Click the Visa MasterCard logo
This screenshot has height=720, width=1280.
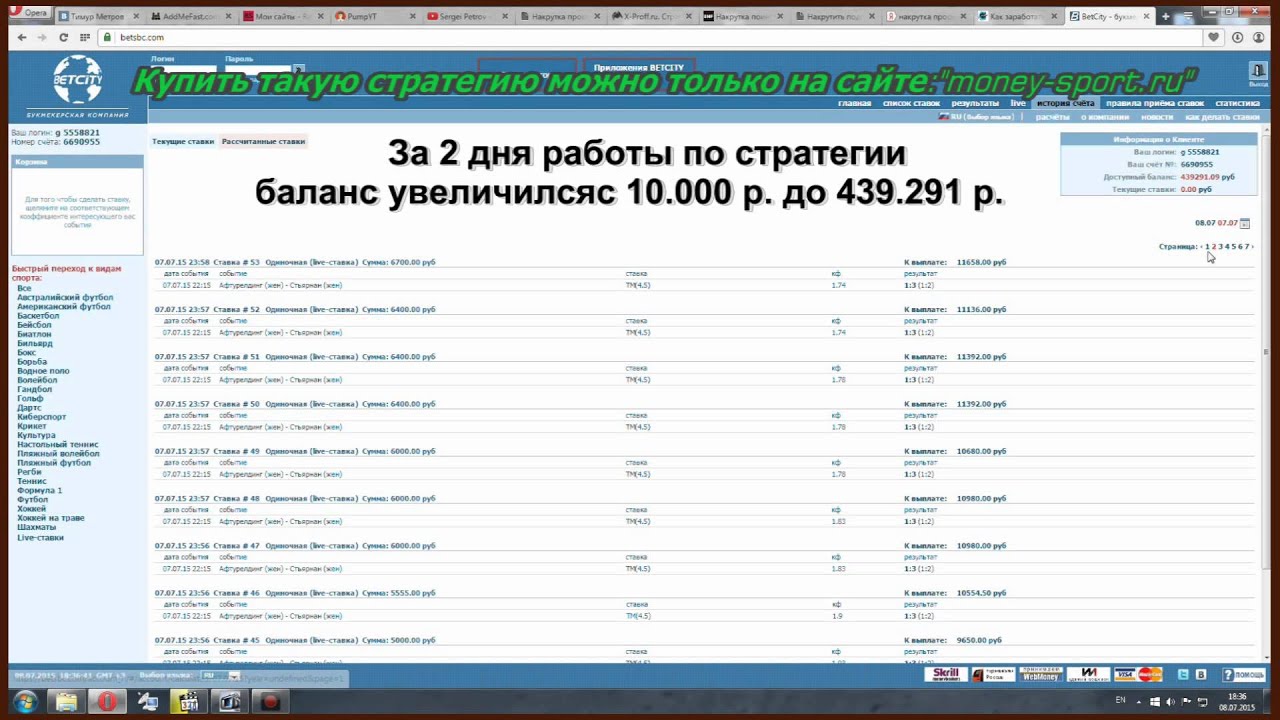(x=1138, y=675)
